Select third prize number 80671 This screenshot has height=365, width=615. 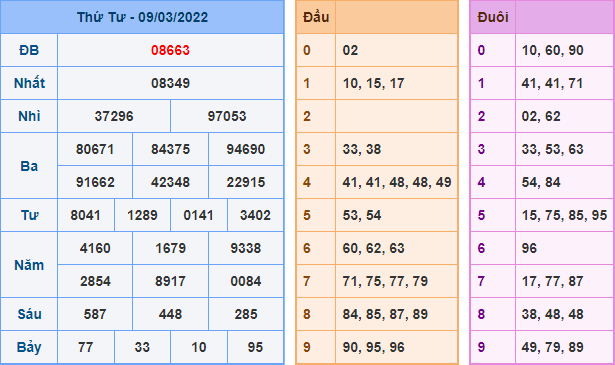[x=95, y=149]
